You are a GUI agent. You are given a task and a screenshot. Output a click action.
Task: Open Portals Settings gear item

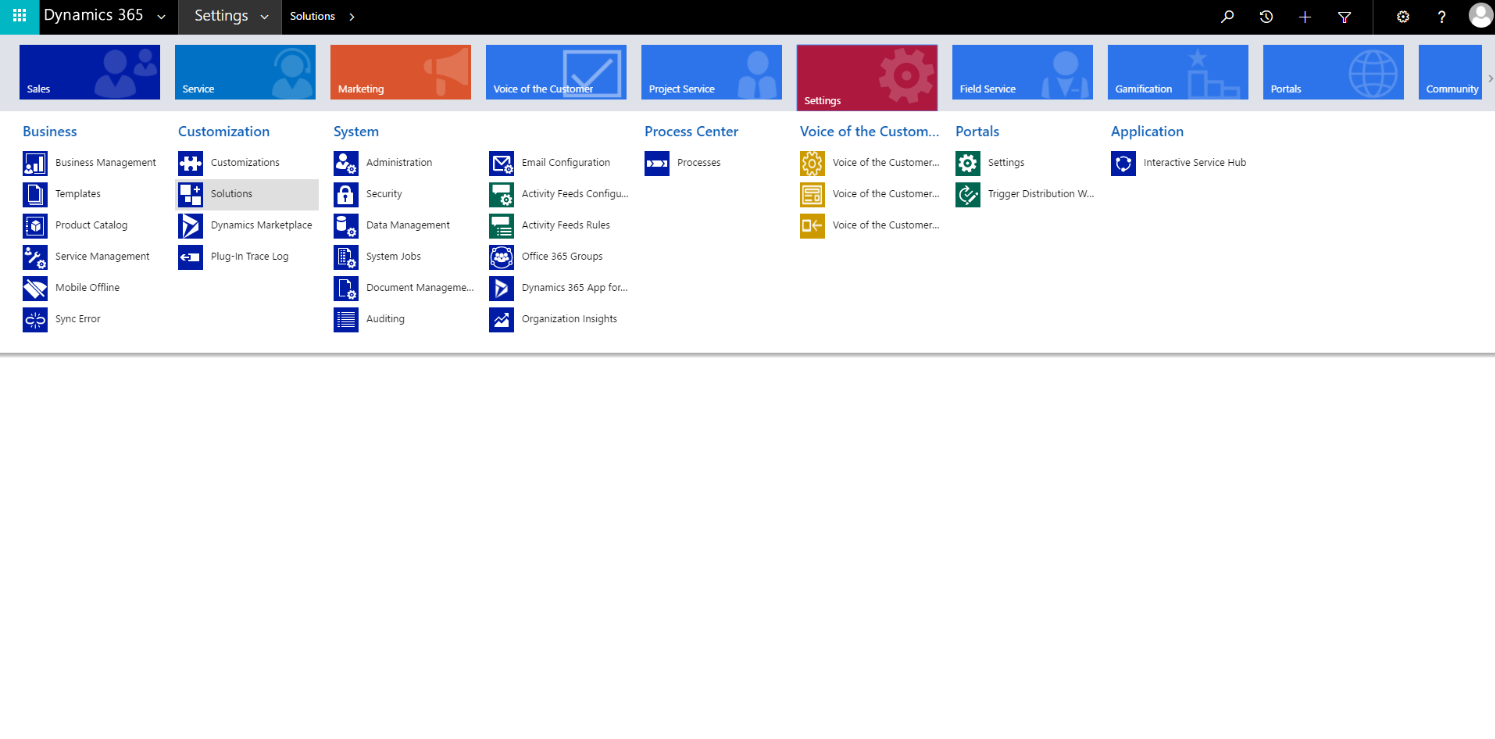pyautogui.click(x=968, y=163)
